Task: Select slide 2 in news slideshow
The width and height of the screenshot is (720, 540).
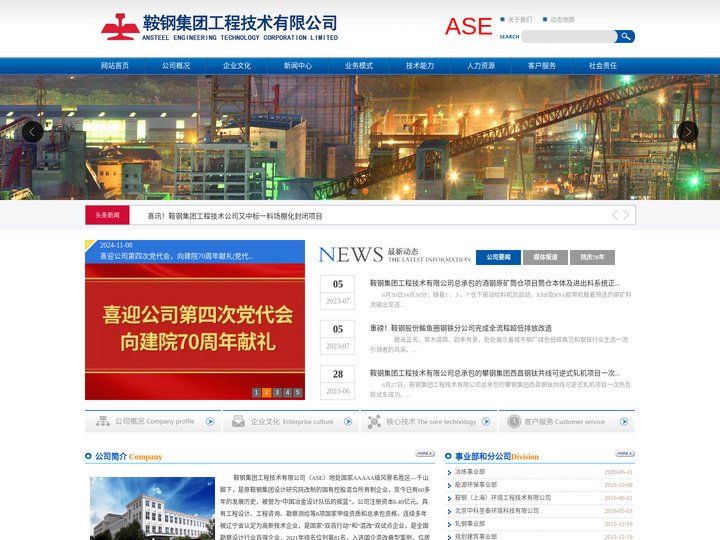Action: [x=266, y=392]
